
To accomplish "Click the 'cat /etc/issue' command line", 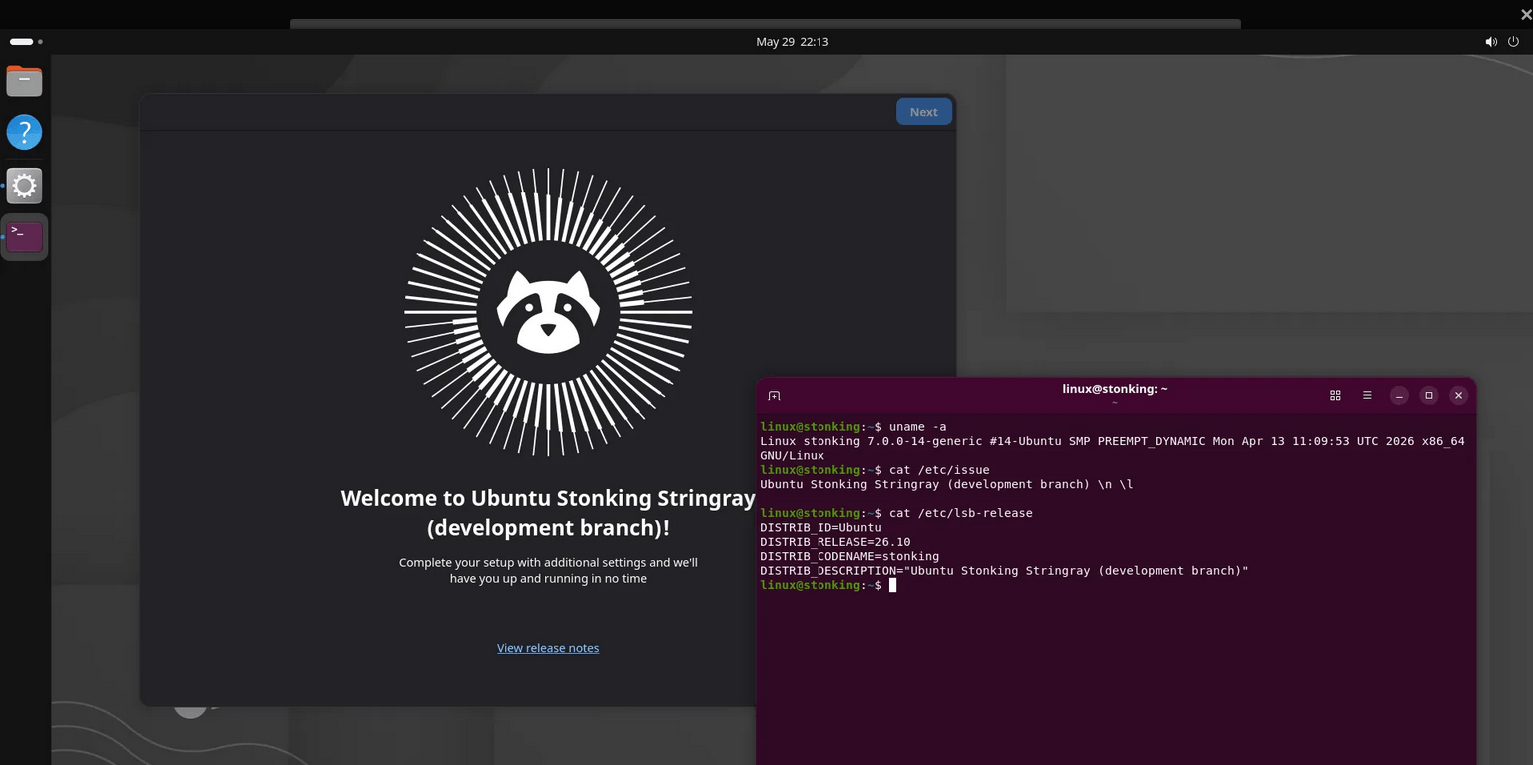I will [x=875, y=470].
